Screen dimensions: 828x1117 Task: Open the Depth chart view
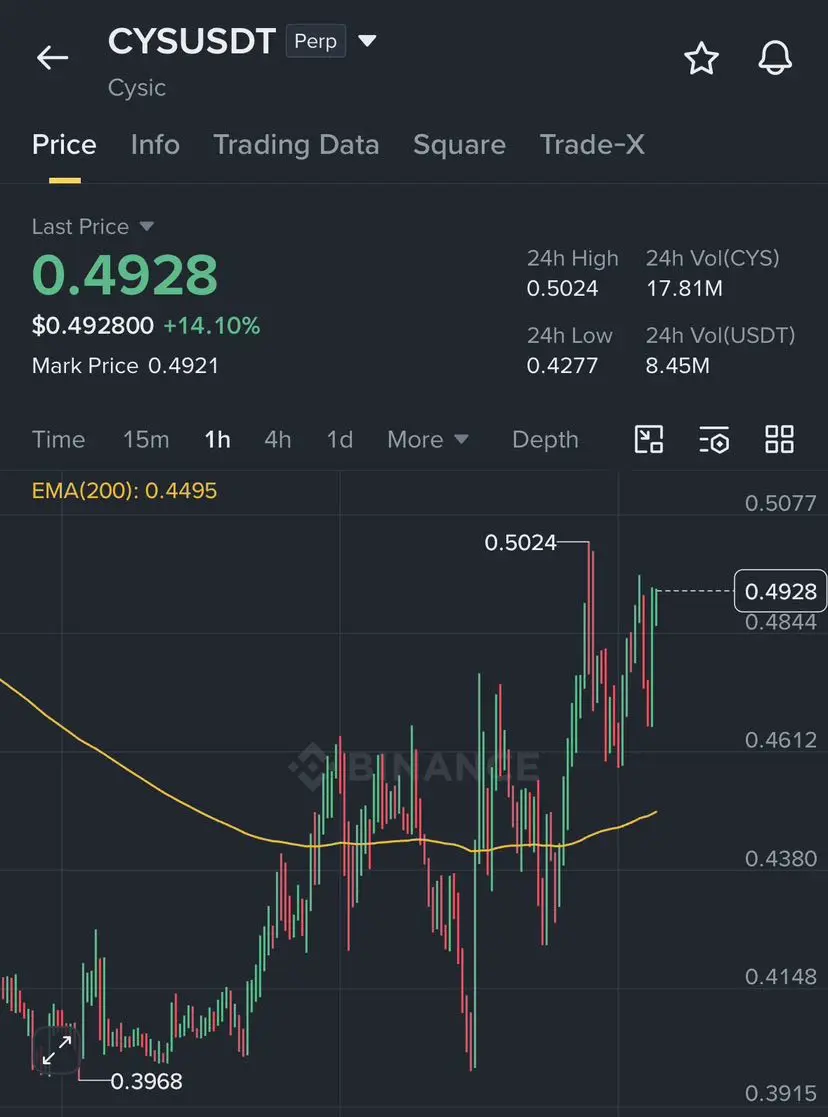pos(545,440)
